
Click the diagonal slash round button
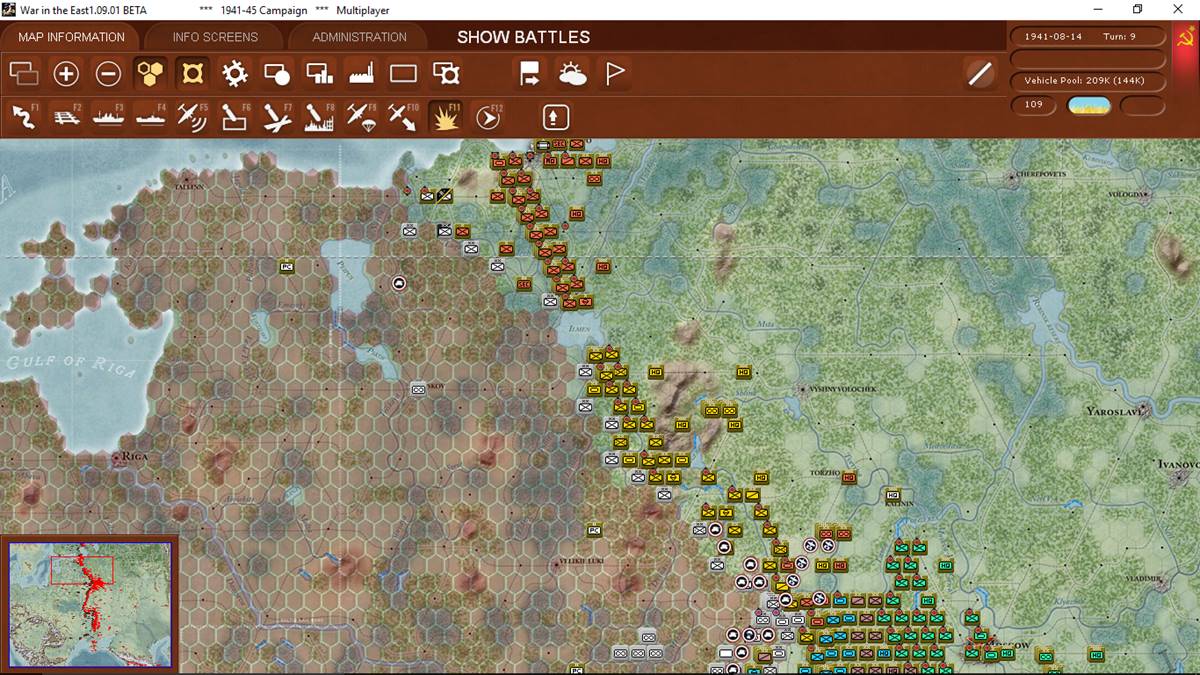point(981,73)
